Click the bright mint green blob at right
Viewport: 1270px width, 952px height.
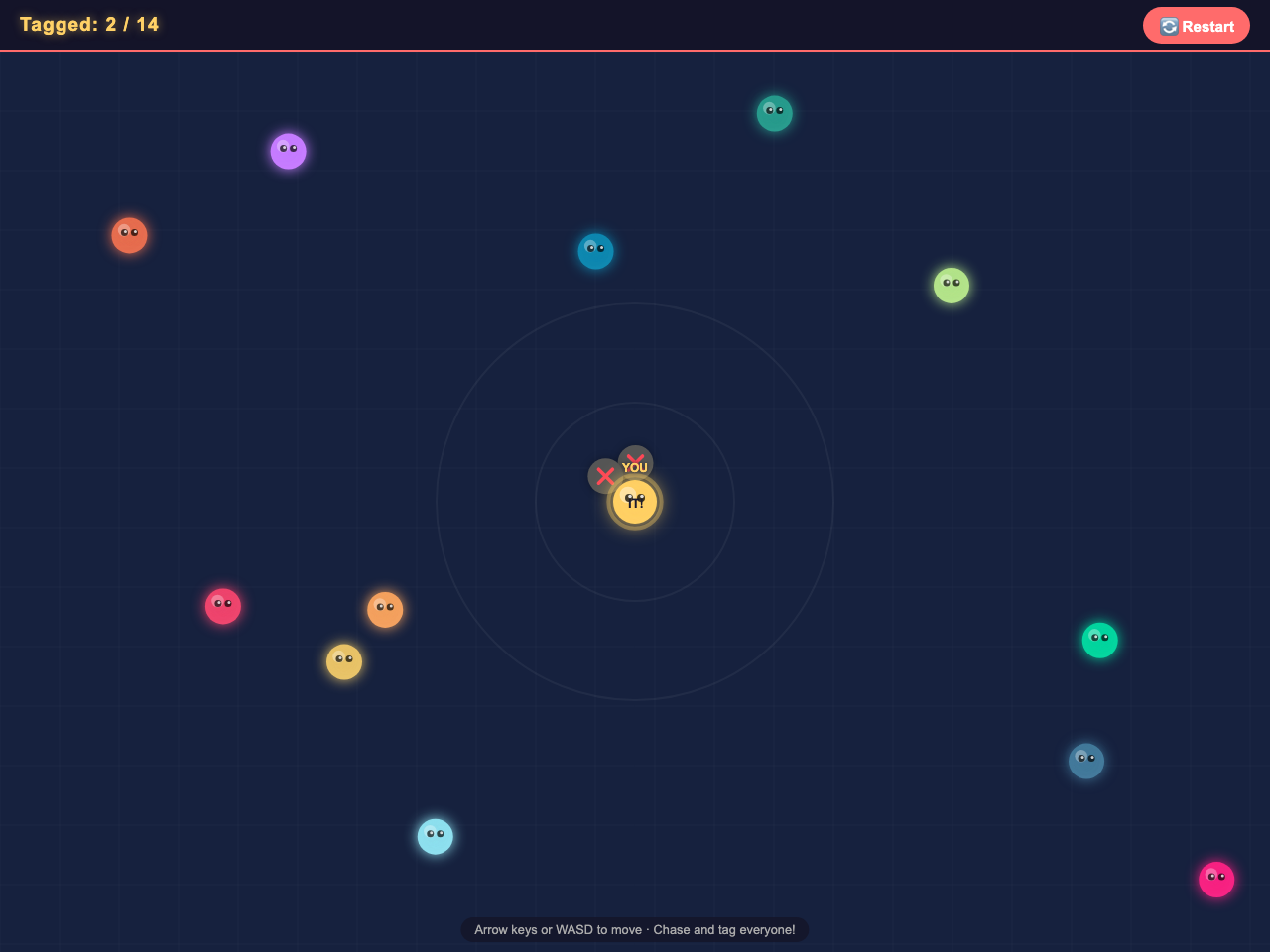[x=1100, y=640]
